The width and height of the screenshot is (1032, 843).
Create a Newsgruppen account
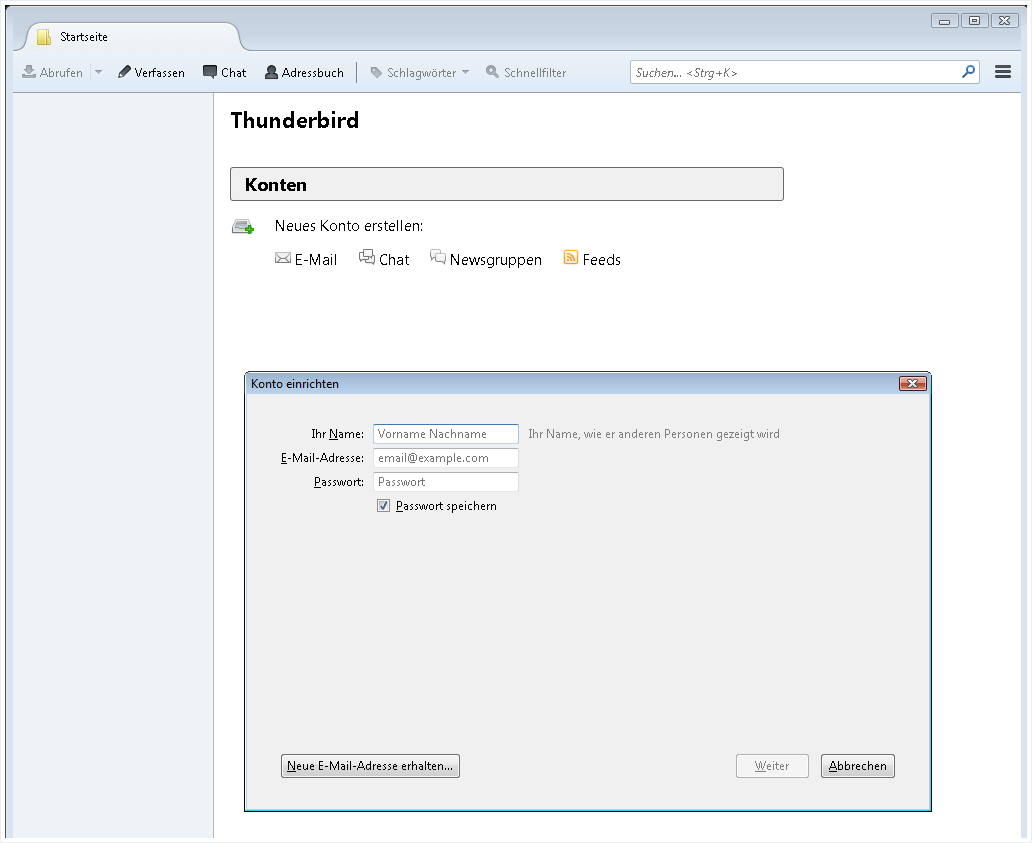pyautogui.click(x=486, y=259)
